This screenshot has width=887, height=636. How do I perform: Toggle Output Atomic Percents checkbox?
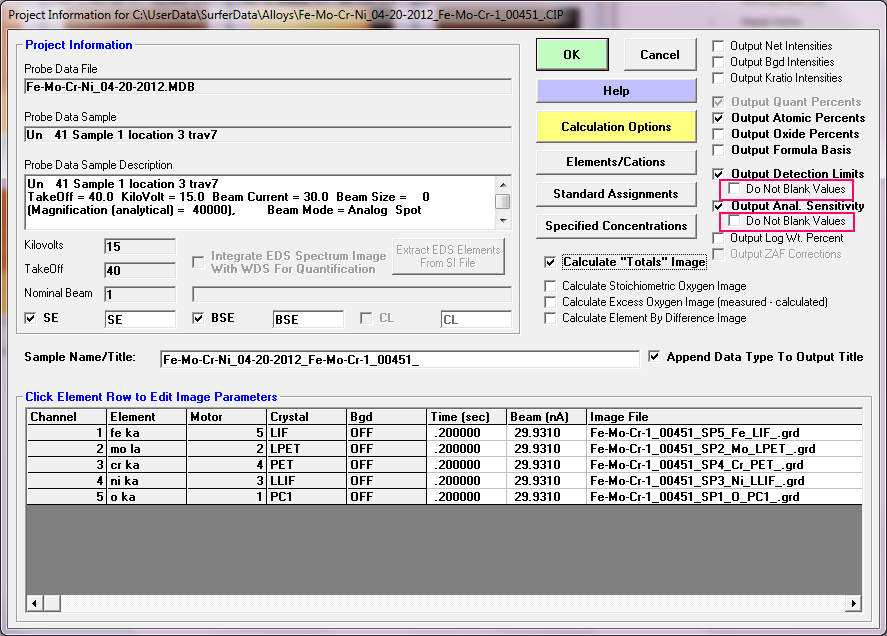718,118
